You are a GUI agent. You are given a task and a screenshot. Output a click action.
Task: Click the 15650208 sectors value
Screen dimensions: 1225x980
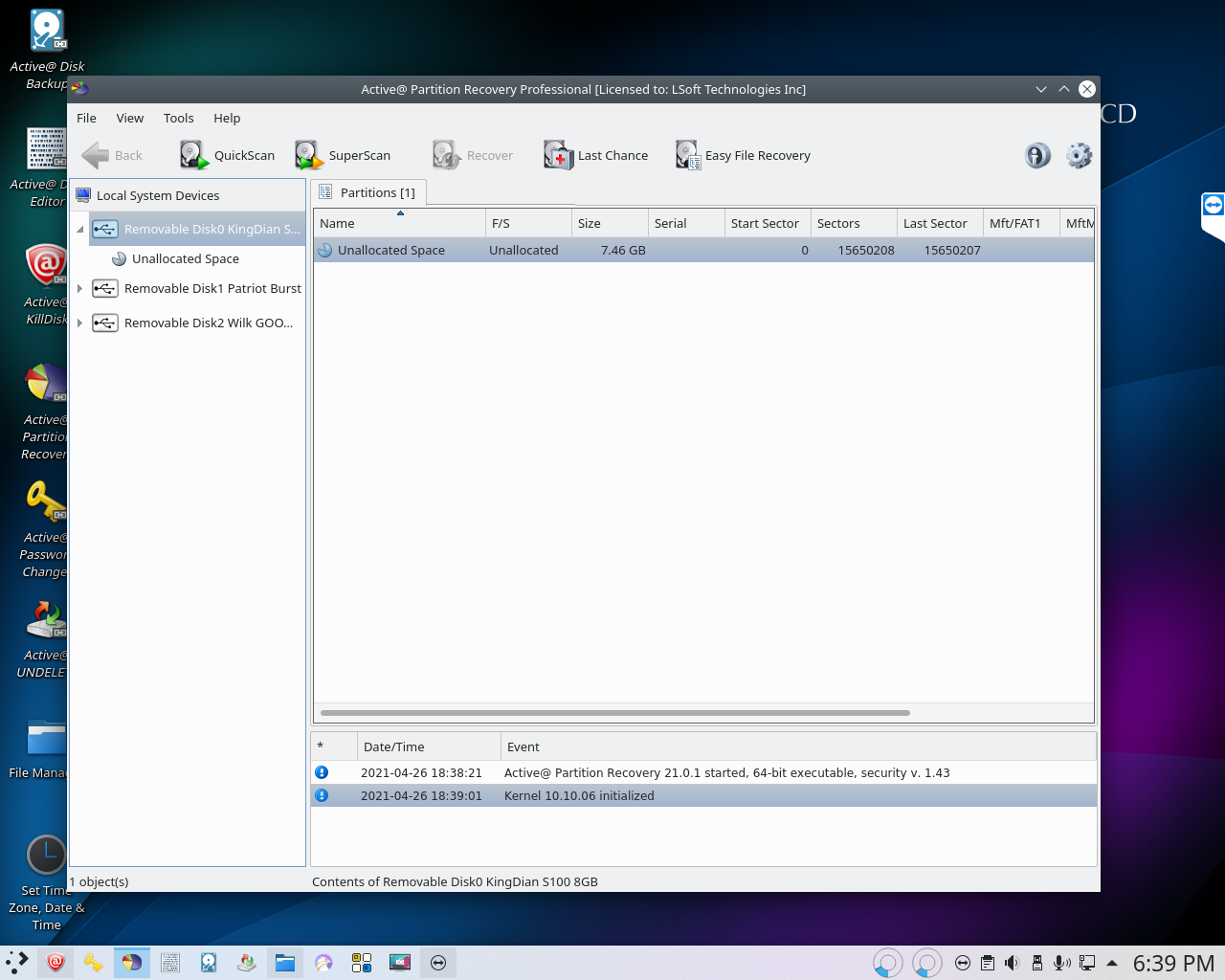tap(866, 250)
